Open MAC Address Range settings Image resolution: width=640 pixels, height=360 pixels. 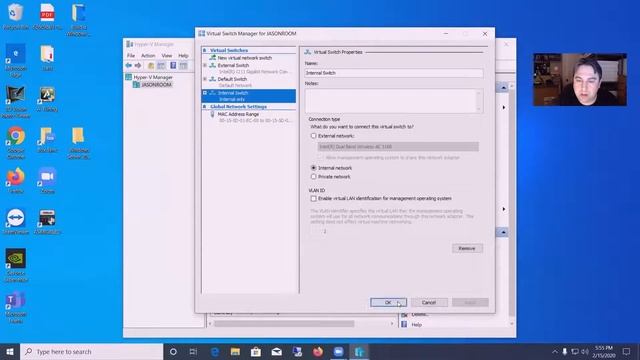[238, 114]
